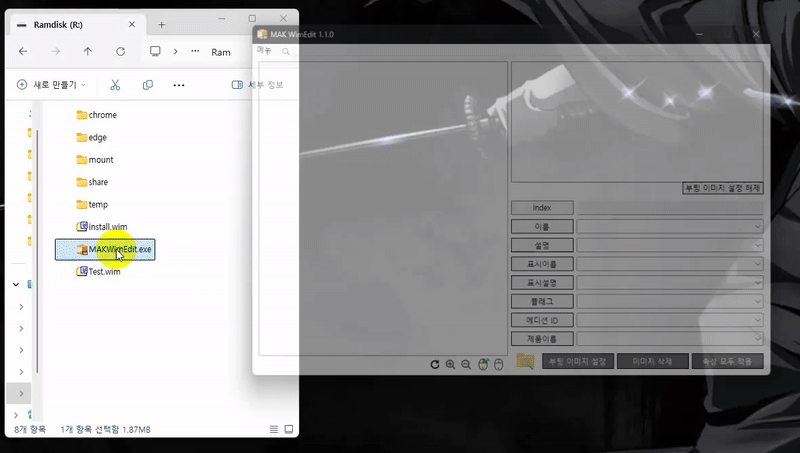
Task: Cut the selected file with scissors icon
Action: point(115,85)
